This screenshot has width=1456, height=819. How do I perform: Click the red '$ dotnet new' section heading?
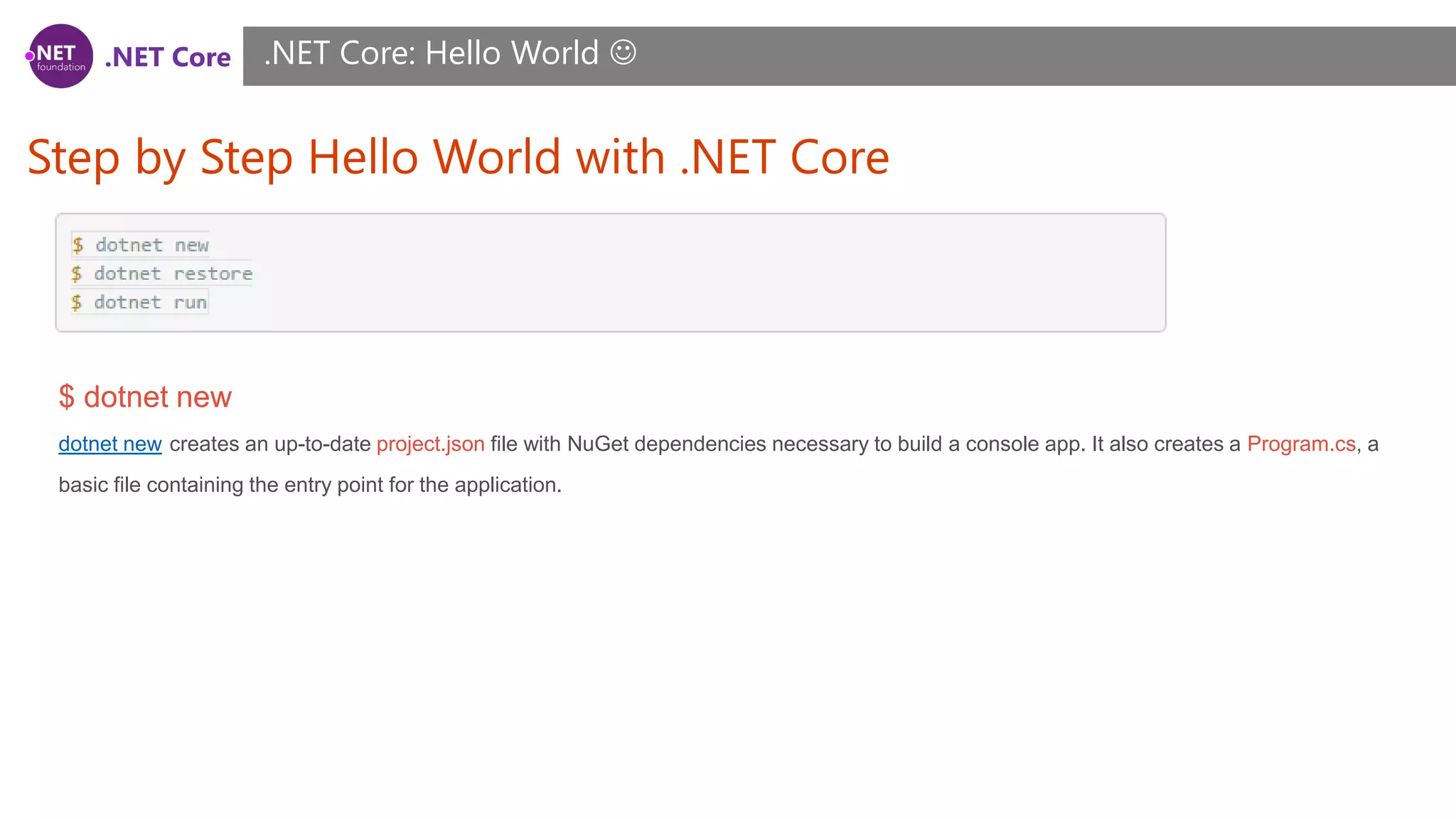145,397
